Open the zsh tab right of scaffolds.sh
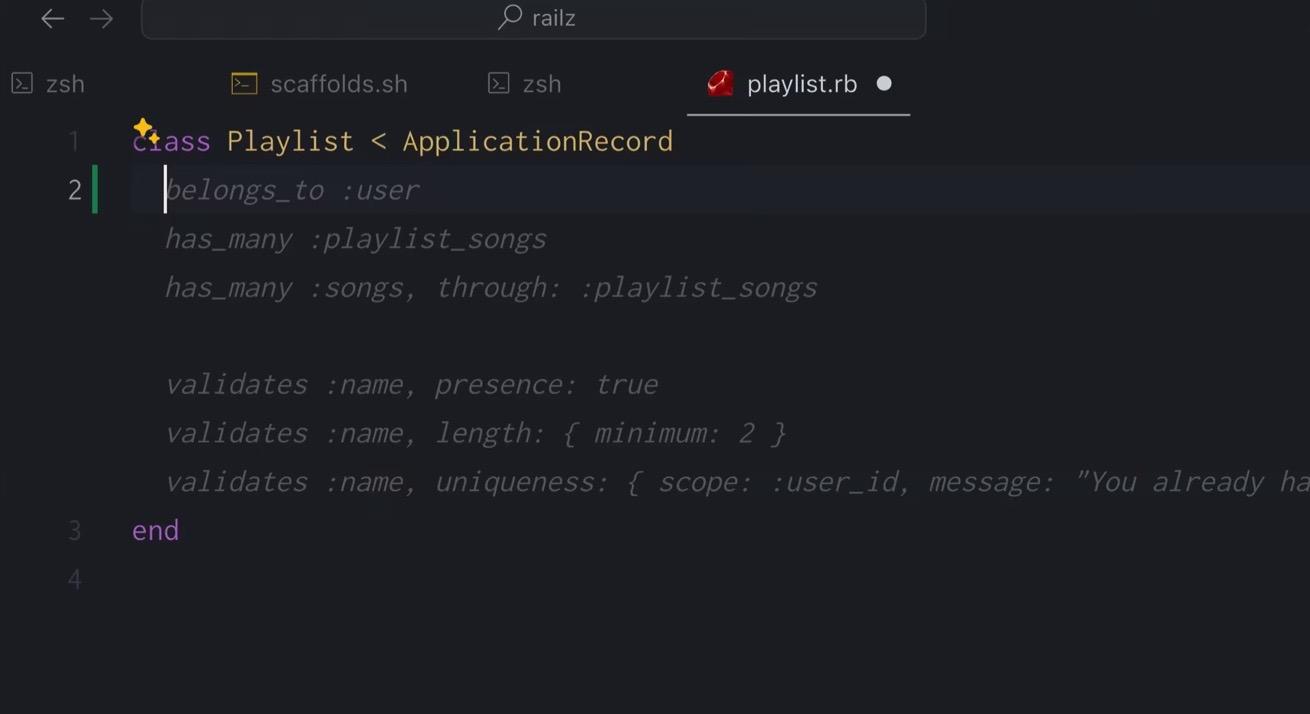This screenshot has width=1310, height=714. pos(541,84)
